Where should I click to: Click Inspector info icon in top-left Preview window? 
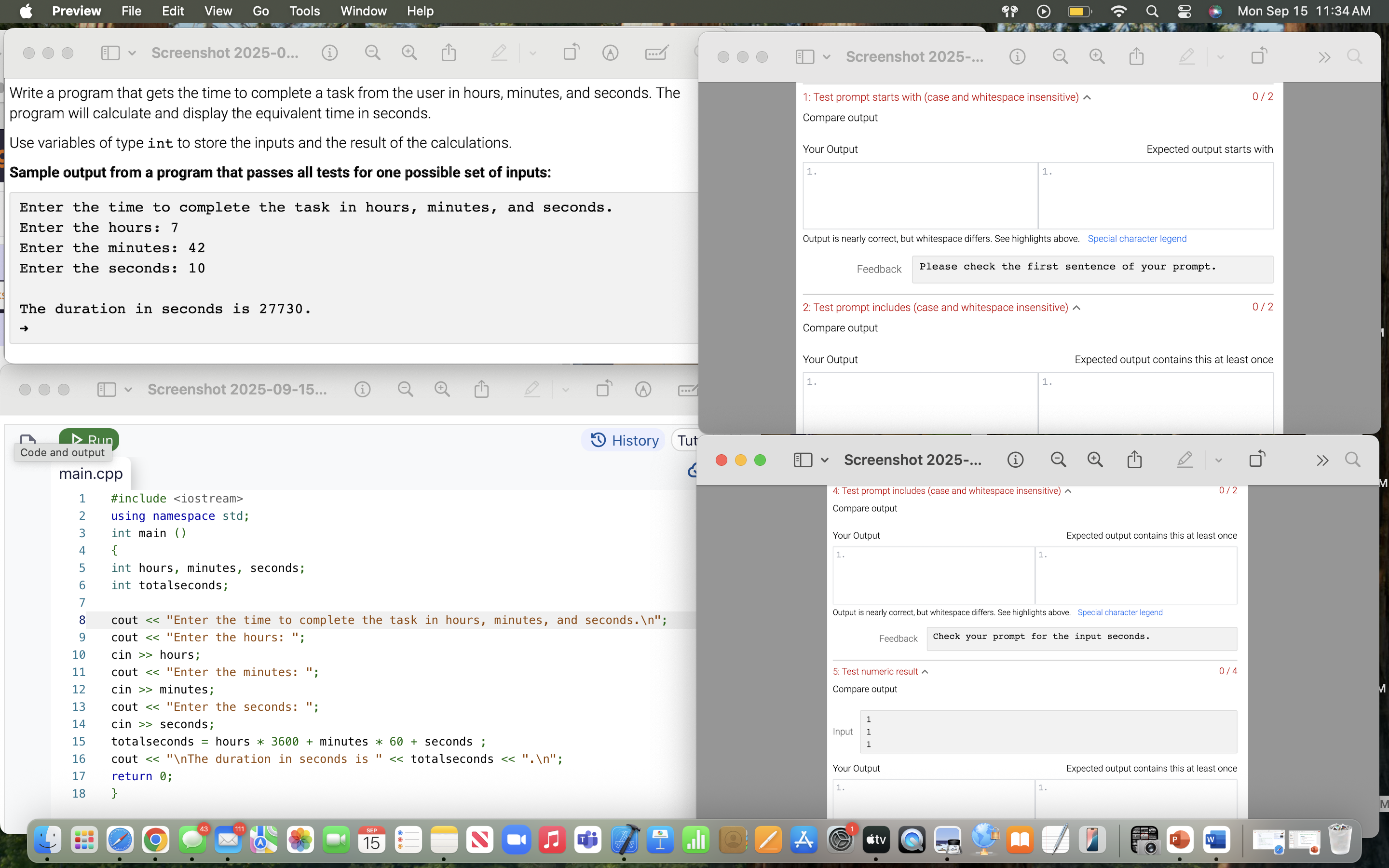click(x=329, y=53)
